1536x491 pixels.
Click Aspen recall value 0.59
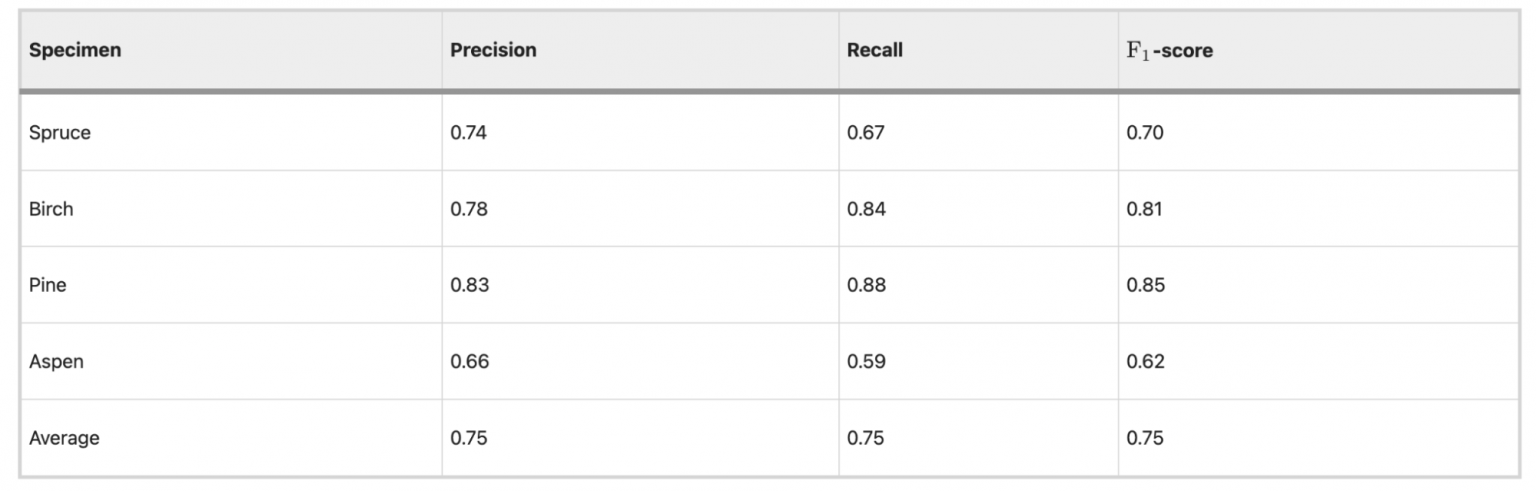866,362
